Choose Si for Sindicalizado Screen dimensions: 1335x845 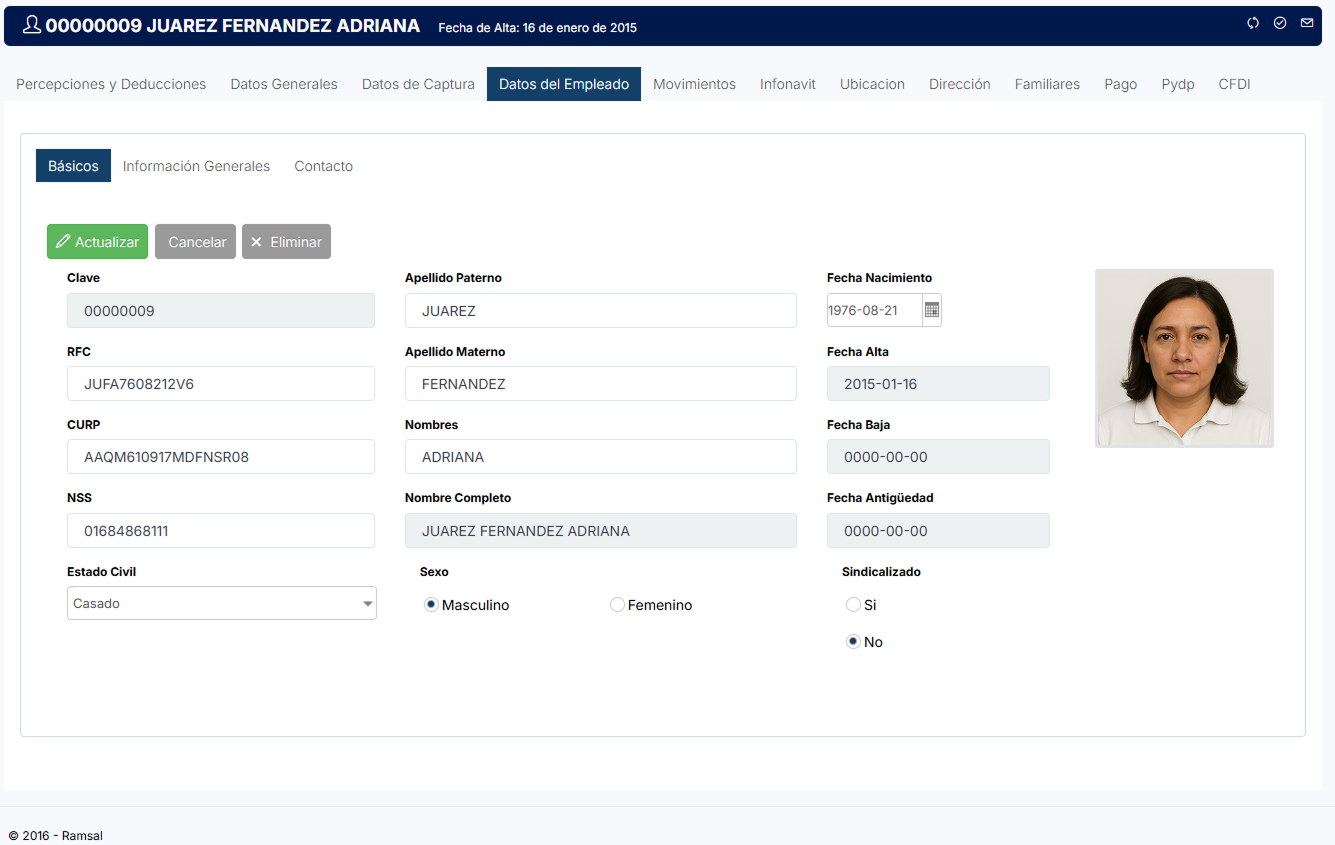[853, 605]
